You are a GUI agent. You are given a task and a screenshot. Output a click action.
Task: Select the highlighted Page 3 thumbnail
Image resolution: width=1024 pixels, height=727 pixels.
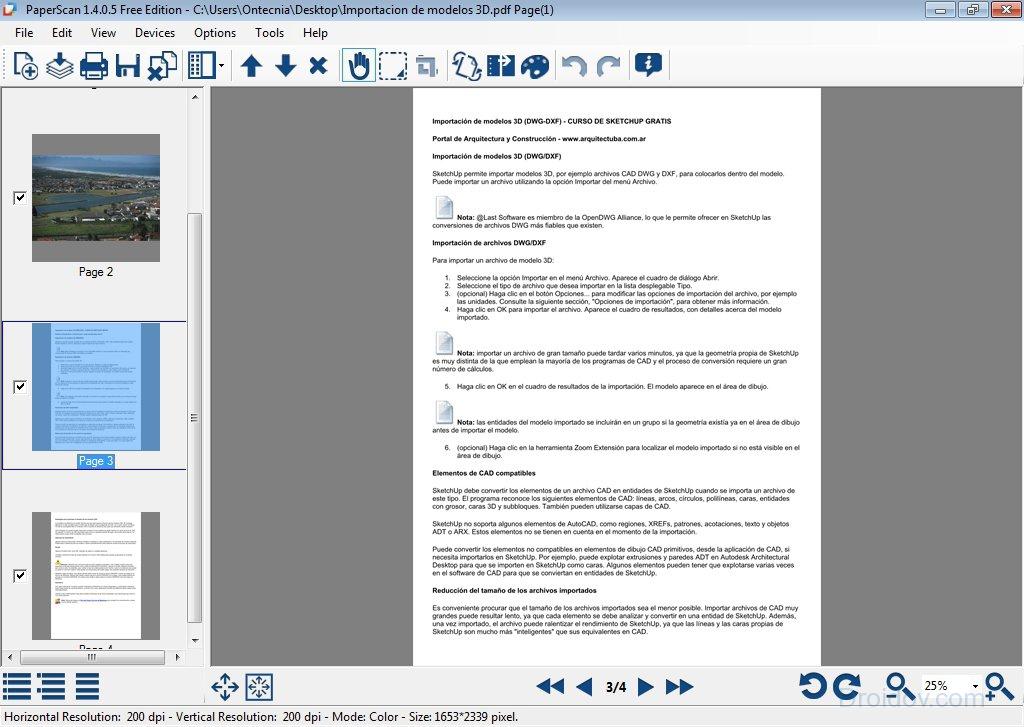(x=96, y=387)
